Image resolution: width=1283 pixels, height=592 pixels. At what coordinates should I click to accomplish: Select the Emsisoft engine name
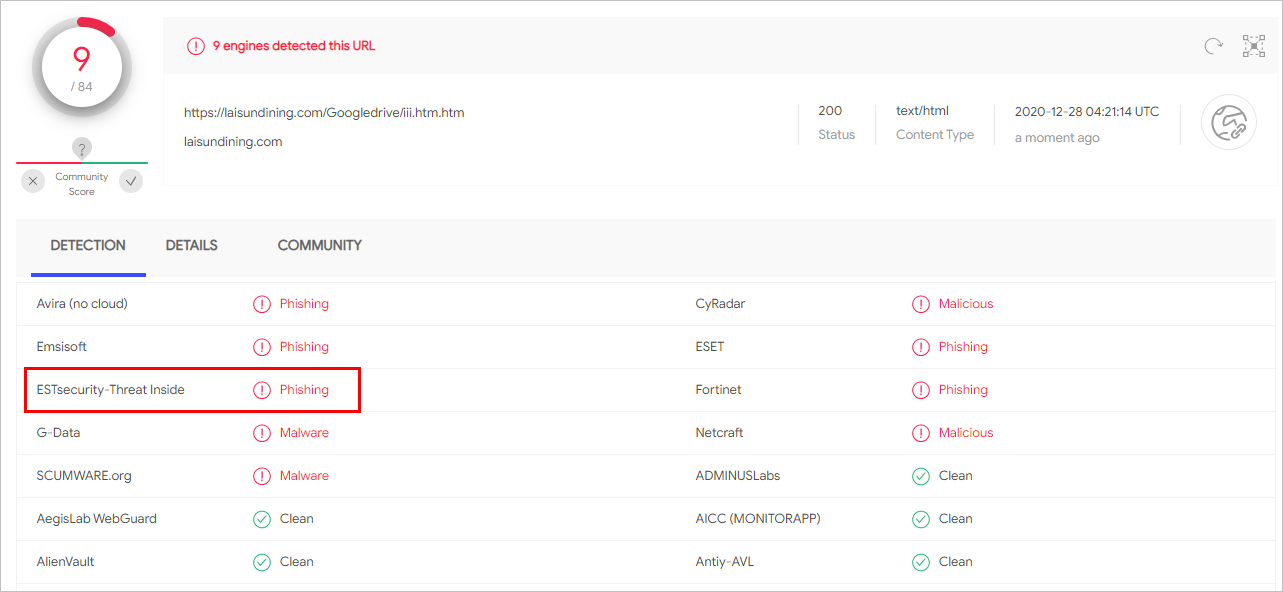click(62, 347)
